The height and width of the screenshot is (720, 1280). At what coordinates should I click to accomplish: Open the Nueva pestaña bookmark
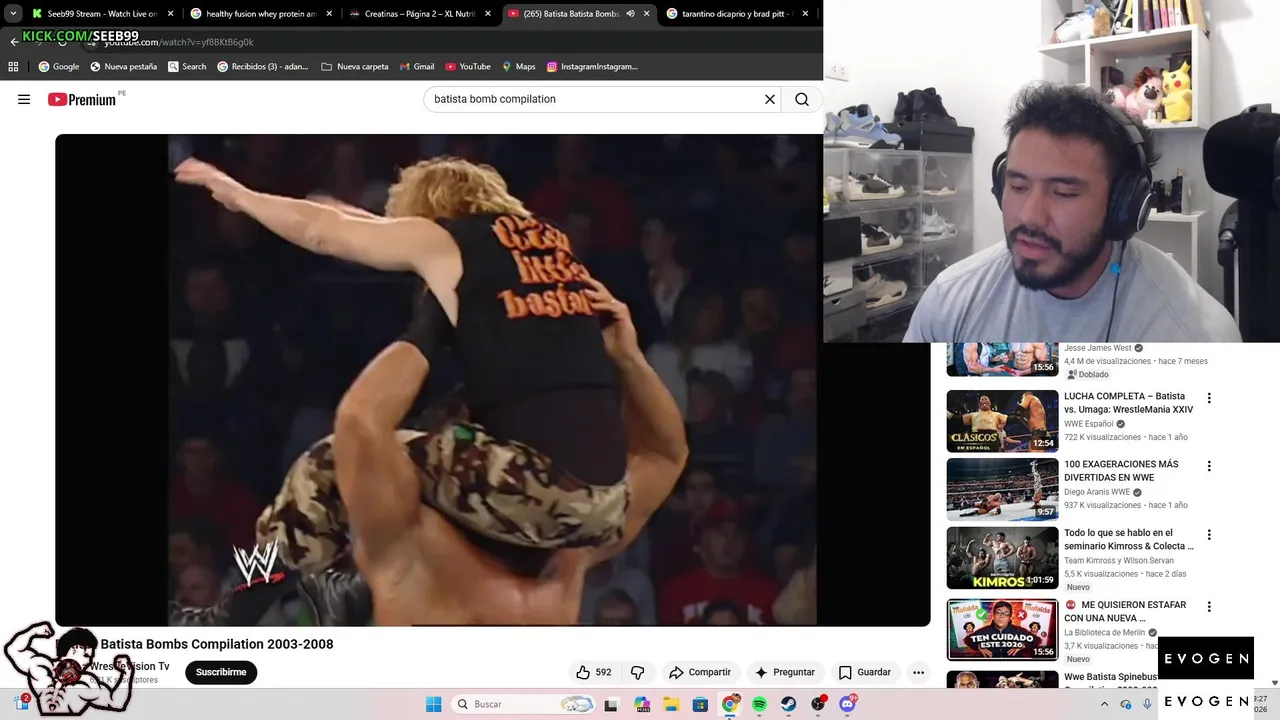click(x=124, y=67)
